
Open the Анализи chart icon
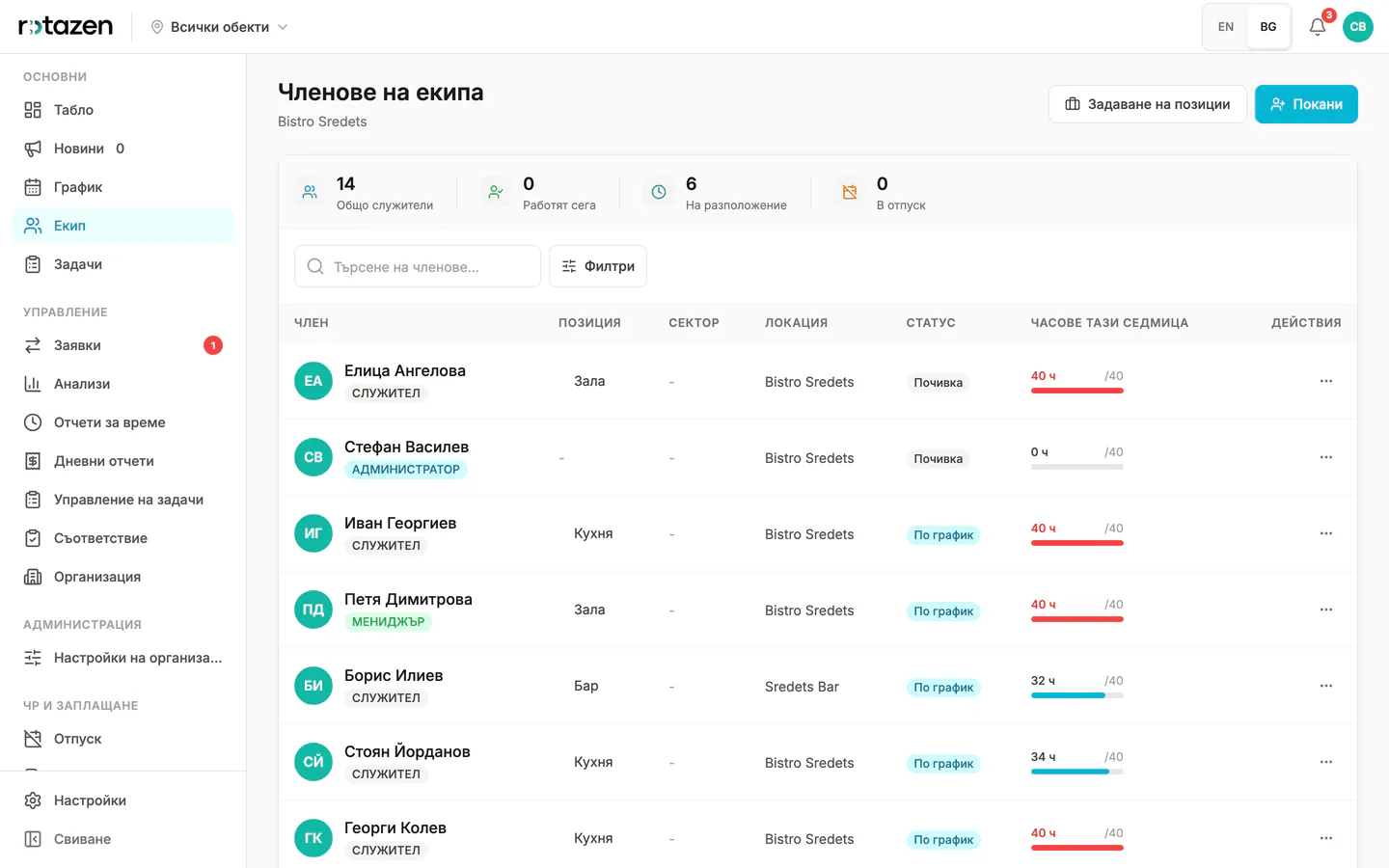[33, 384]
